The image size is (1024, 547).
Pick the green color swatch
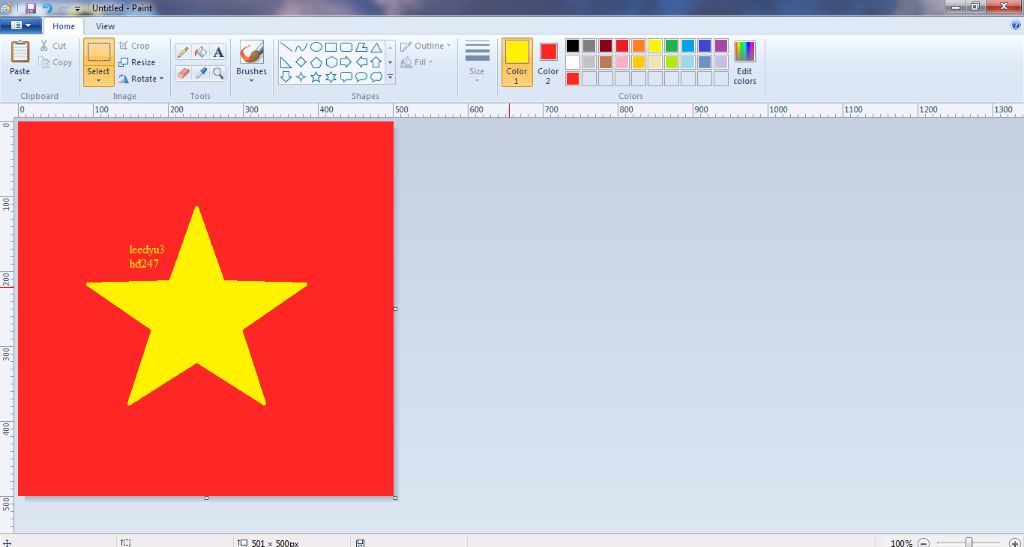pos(672,46)
